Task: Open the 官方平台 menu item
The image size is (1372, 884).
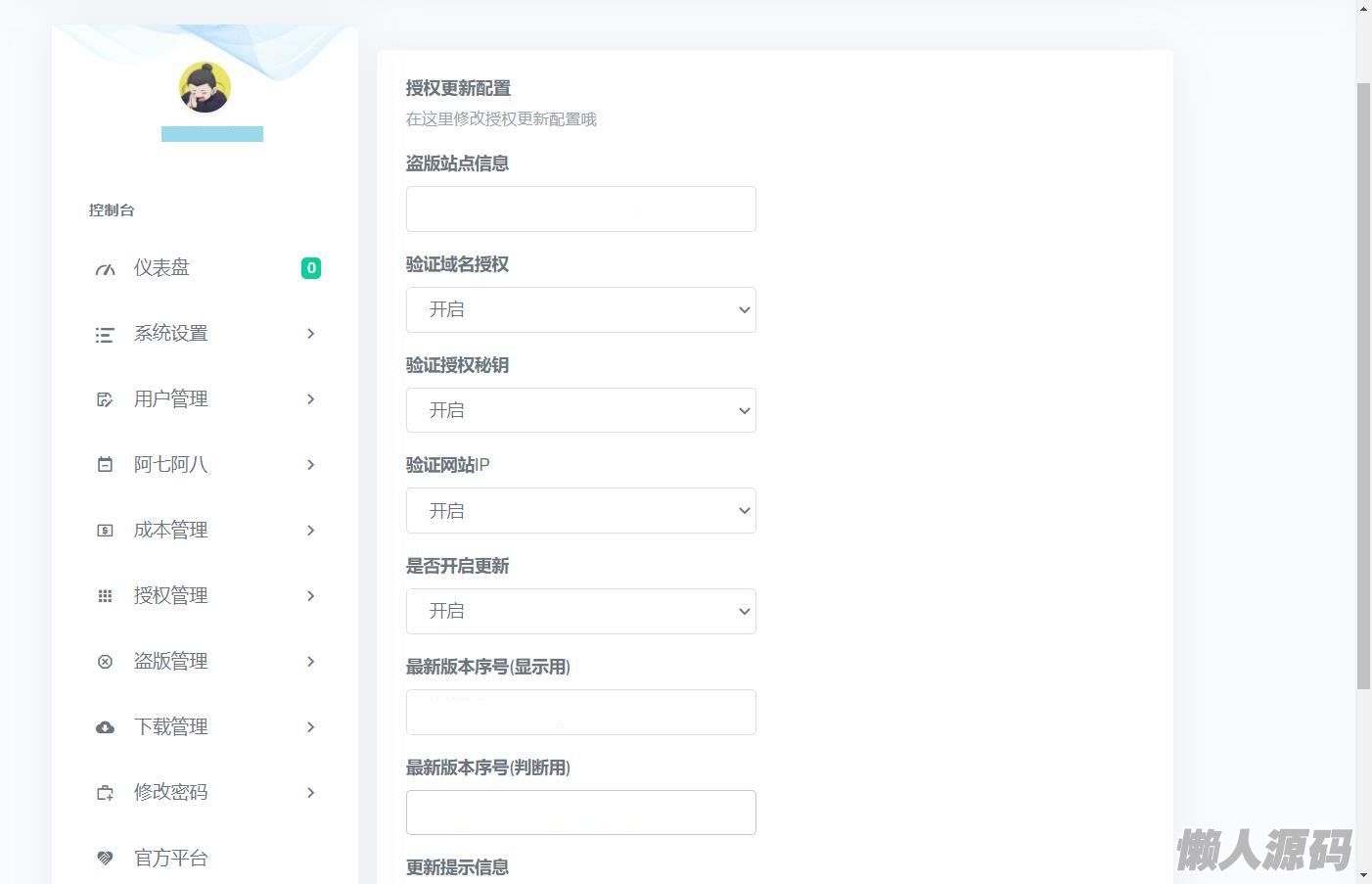Action: pyautogui.click(x=171, y=858)
